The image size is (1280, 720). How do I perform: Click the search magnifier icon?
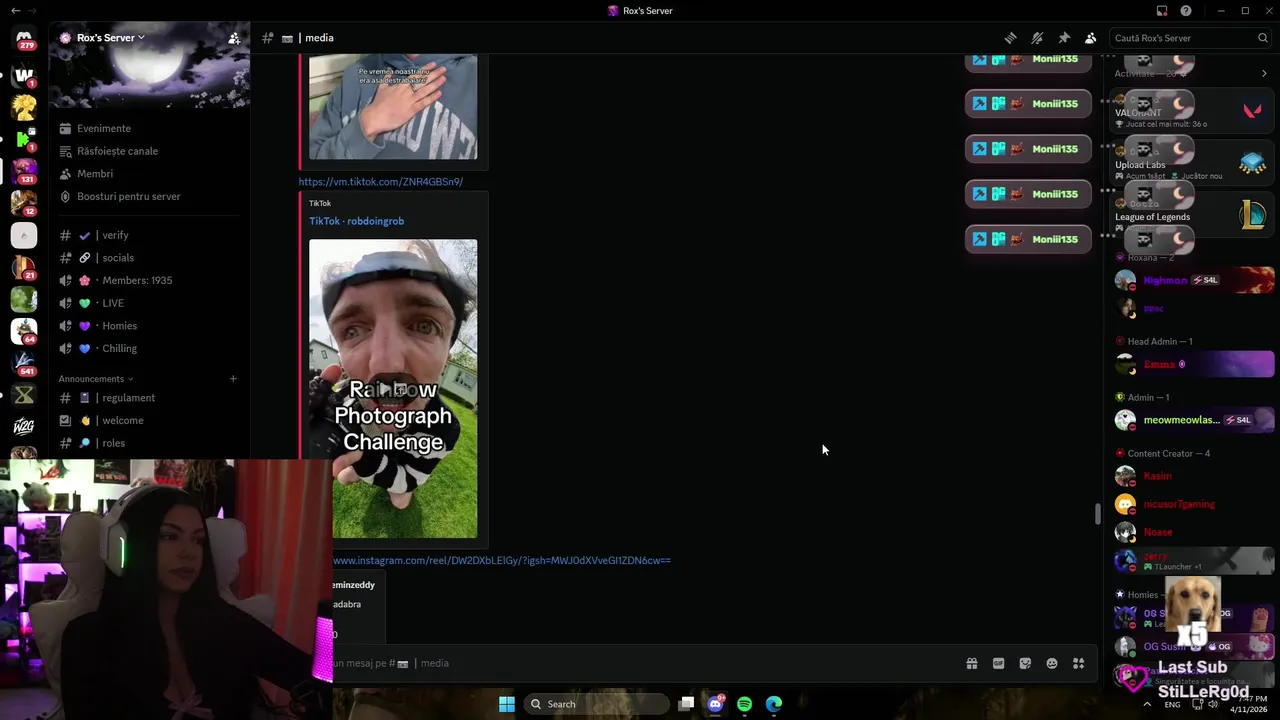pos(1263,38)
